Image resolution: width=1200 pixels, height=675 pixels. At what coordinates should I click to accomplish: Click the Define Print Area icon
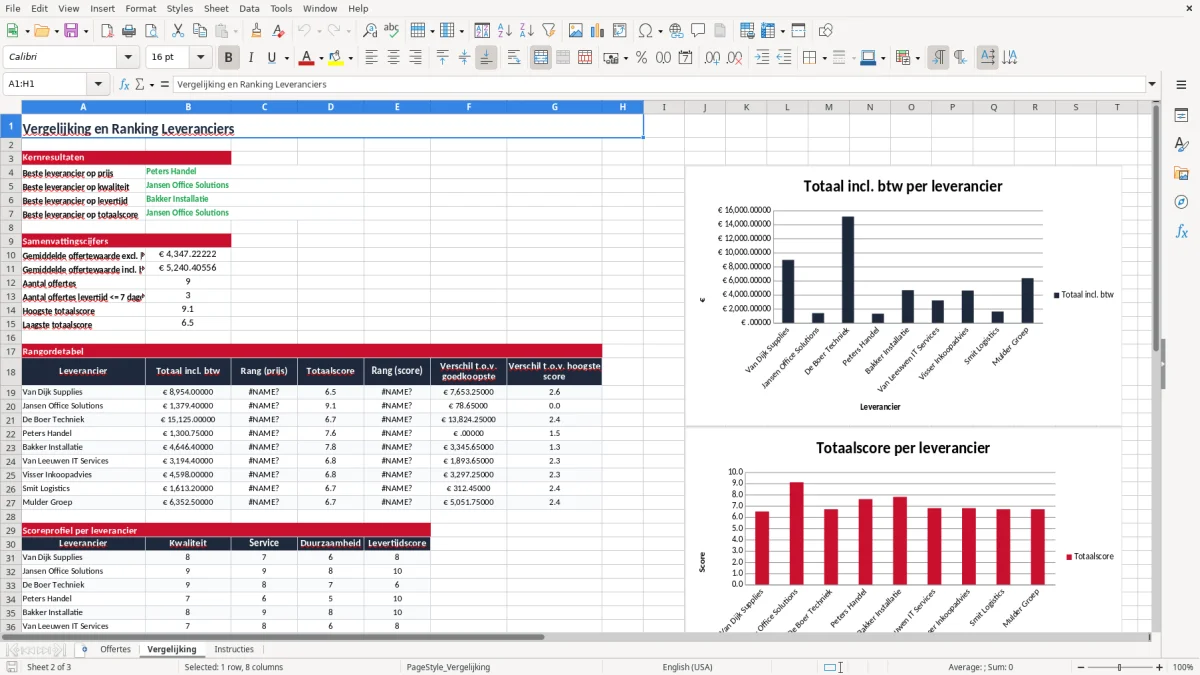pyautogui.click(x=748, y=31)
